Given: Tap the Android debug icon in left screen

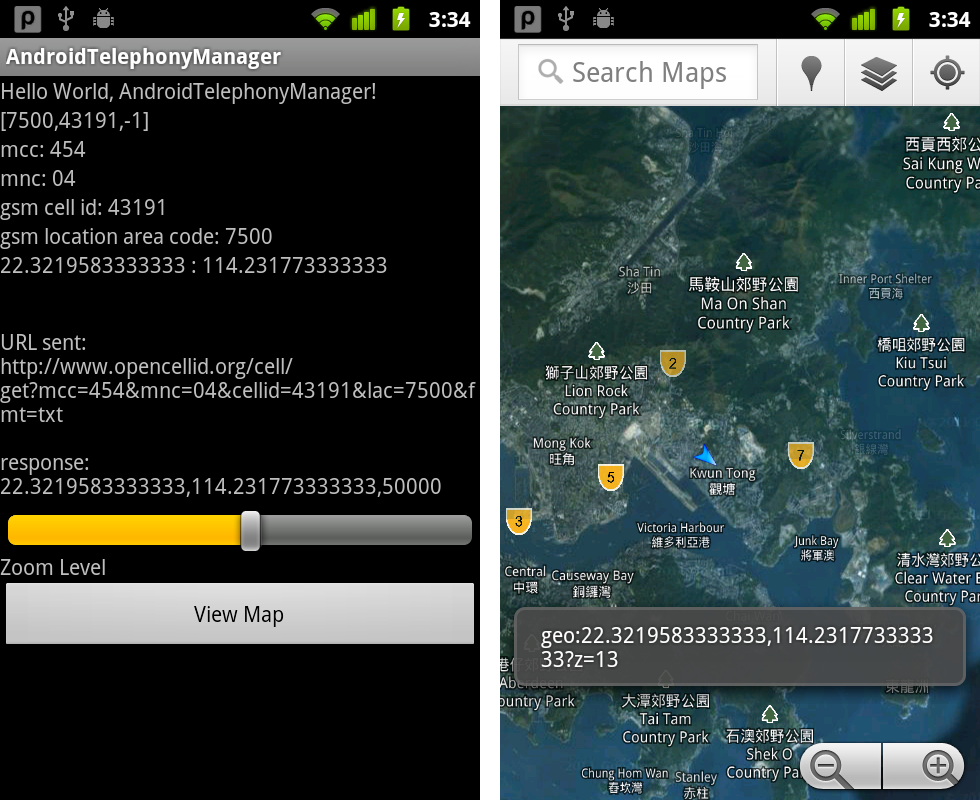Looking at the screenshot, I should click(x=103, y=19).
